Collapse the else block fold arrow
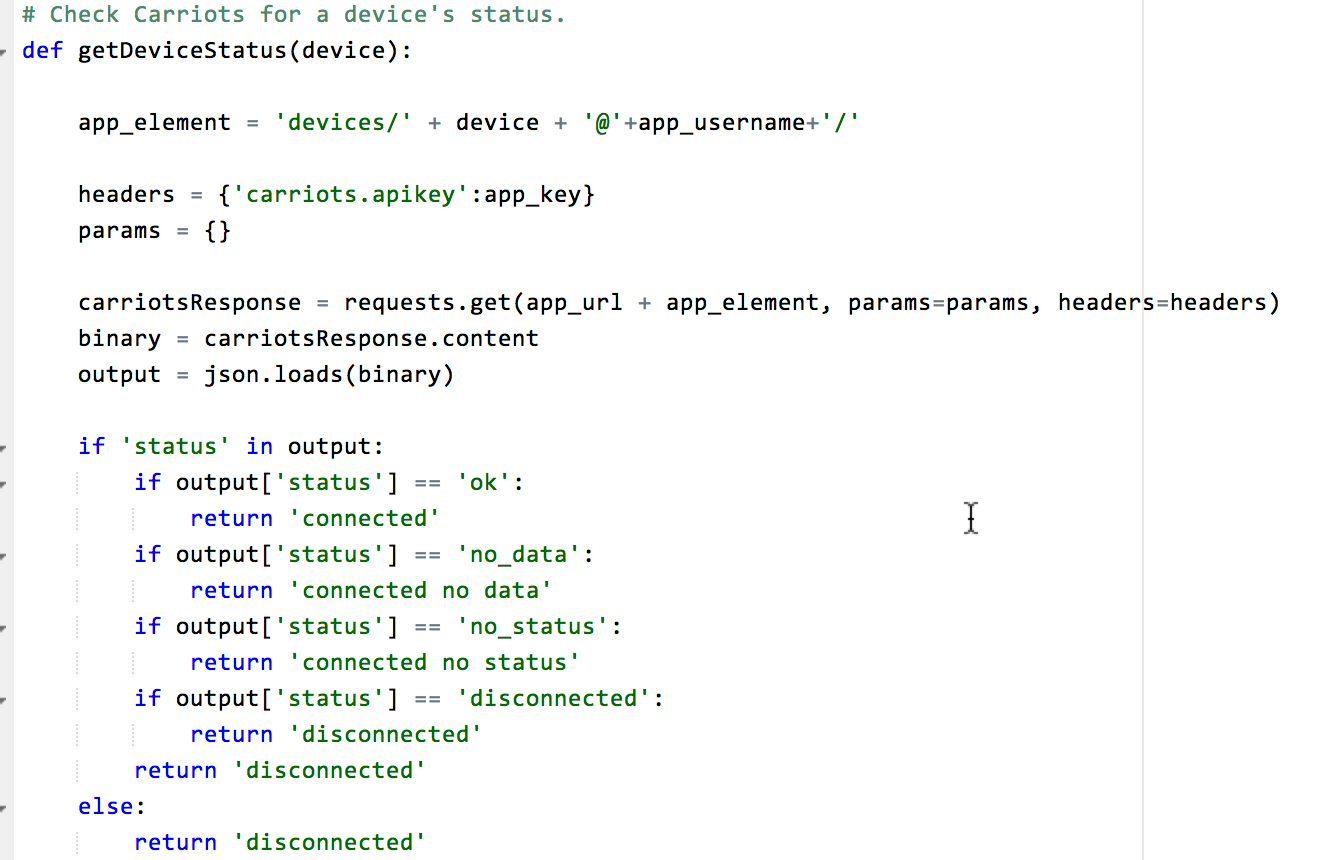The width and height of the screenshot is (1326, 860). click(x=3, y=807)
